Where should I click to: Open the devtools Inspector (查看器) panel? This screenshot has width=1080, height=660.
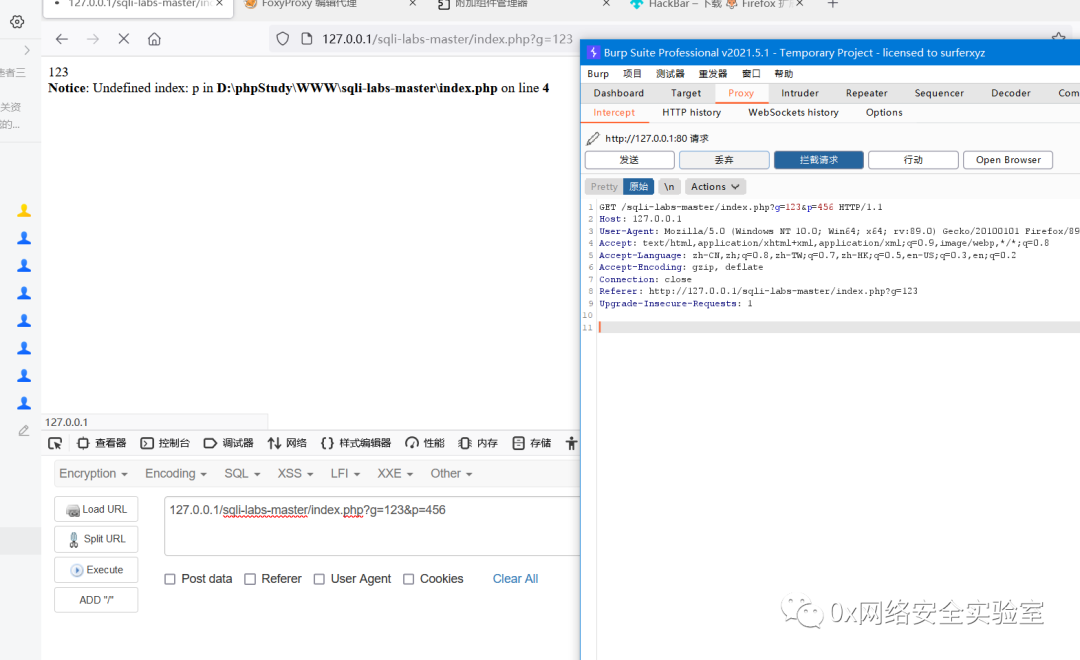102,443
